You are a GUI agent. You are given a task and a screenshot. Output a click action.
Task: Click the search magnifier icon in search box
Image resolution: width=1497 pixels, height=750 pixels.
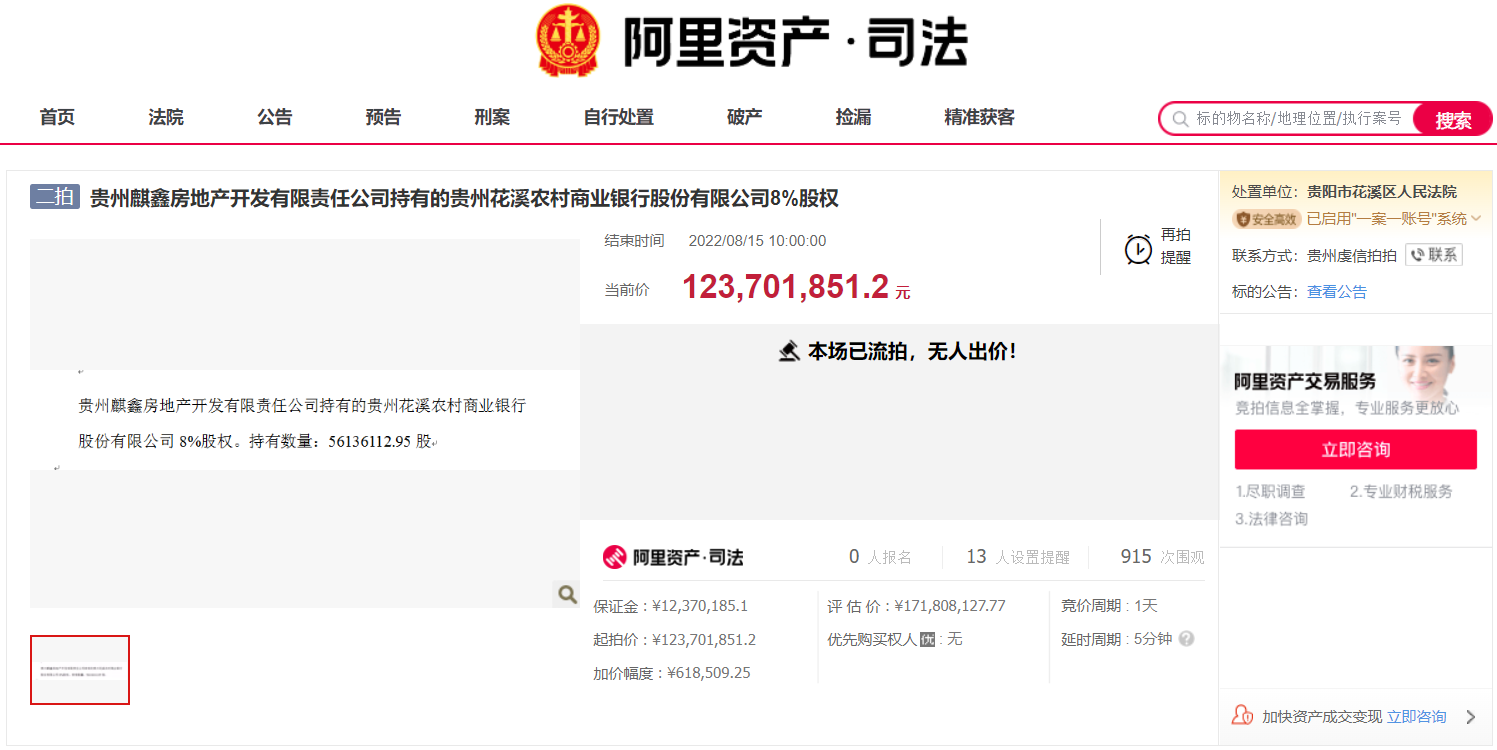tap(1180, 119)
